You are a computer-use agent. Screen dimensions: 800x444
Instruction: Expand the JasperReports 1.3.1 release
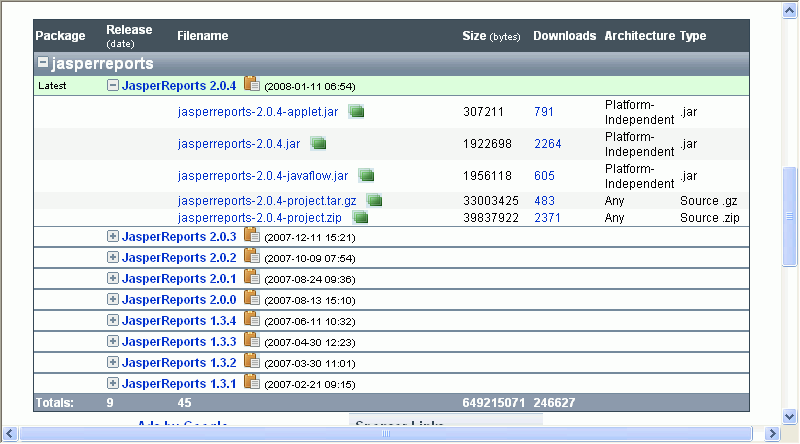(113, 383)
